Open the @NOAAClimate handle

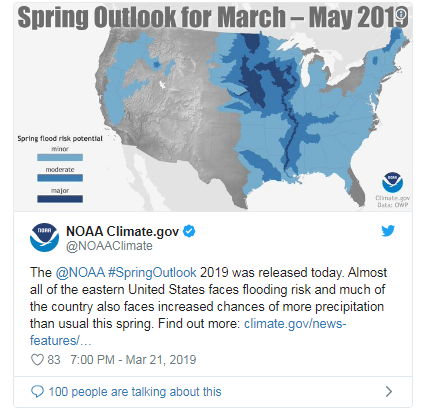coord(109,246)
